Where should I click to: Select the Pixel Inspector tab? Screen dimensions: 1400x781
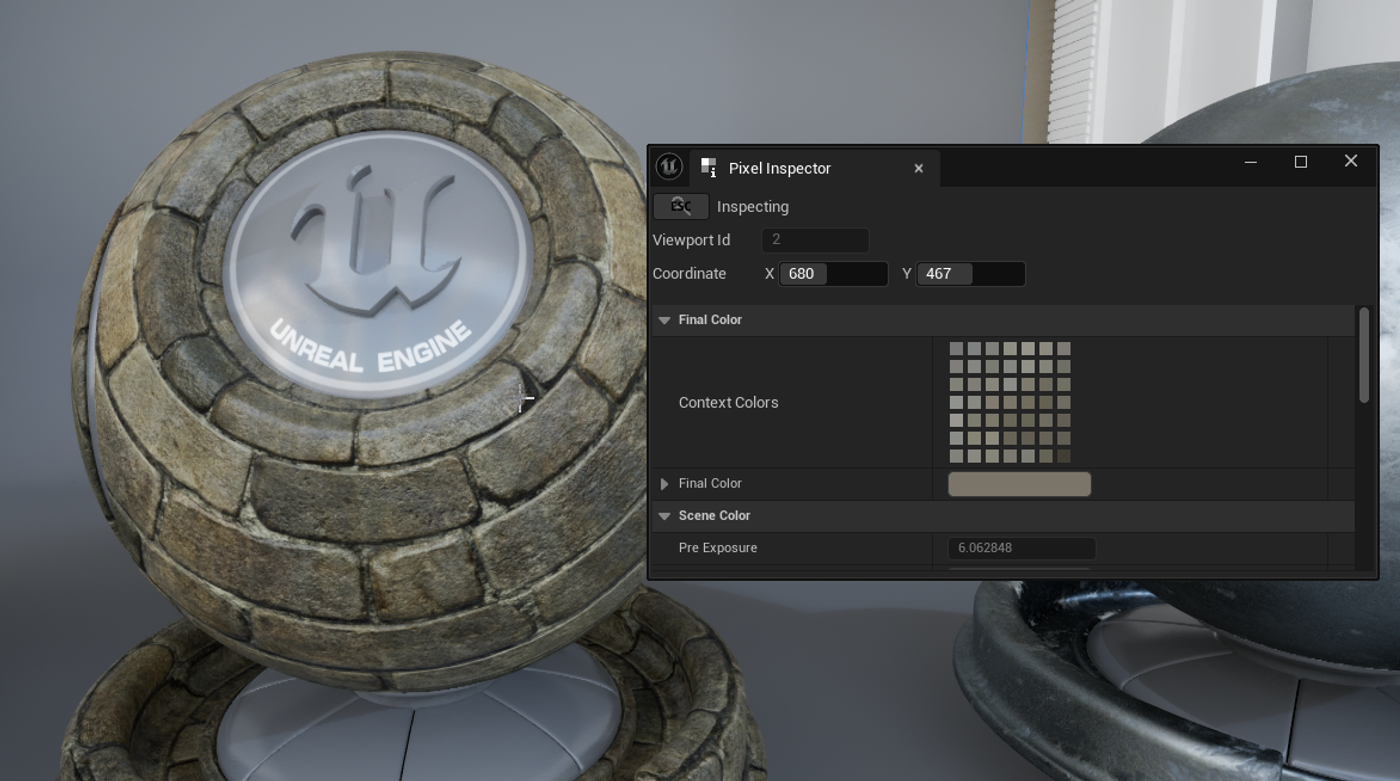(x=814, y=168)
